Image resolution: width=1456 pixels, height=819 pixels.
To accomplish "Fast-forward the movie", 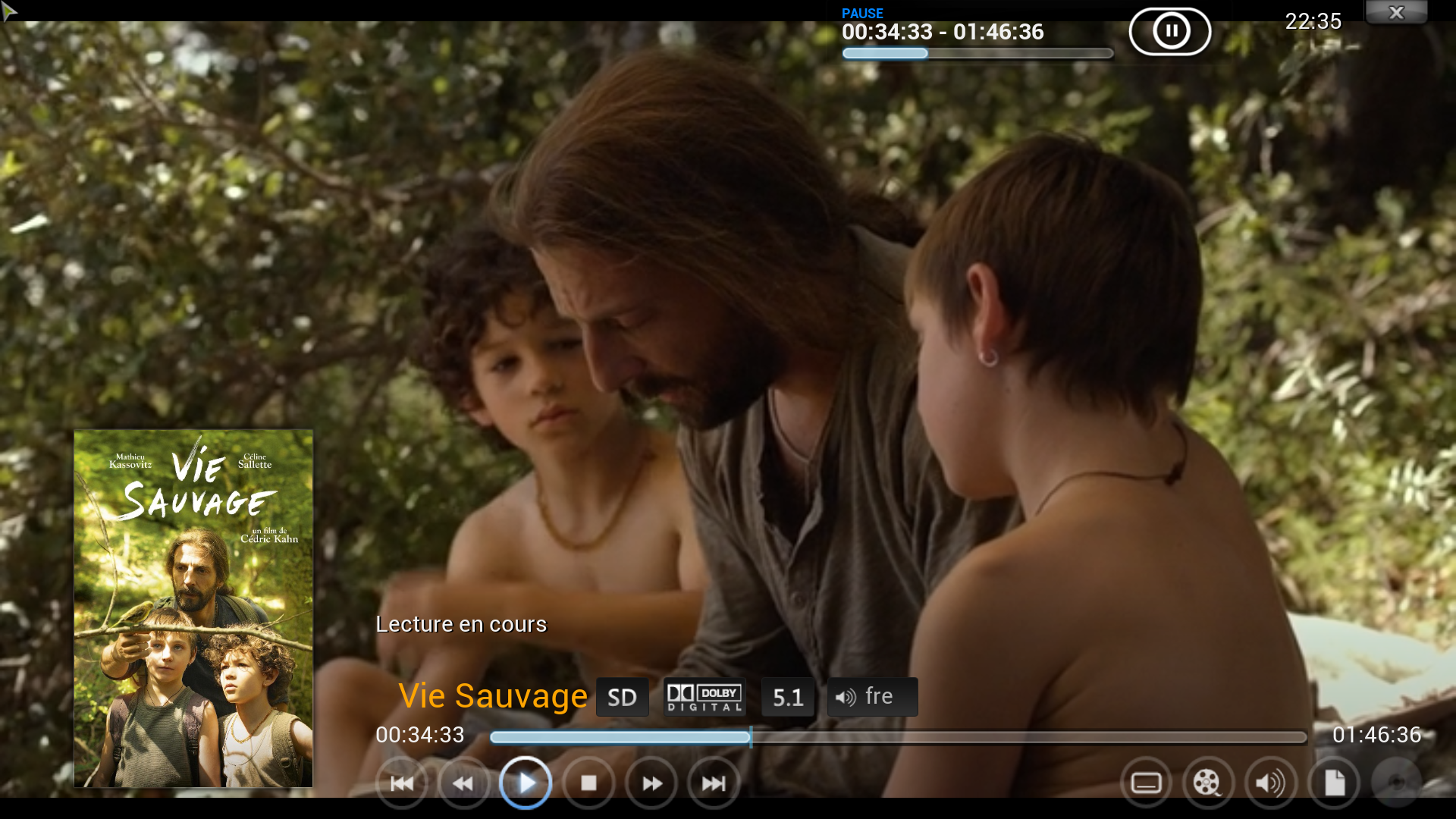I will pyautogui.click(x=651, y=783).
